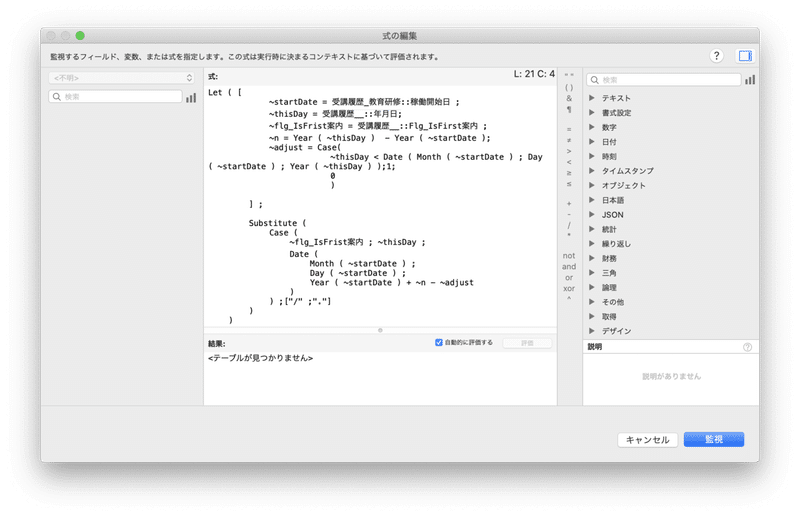Click the divider handle above 結果

380,330
